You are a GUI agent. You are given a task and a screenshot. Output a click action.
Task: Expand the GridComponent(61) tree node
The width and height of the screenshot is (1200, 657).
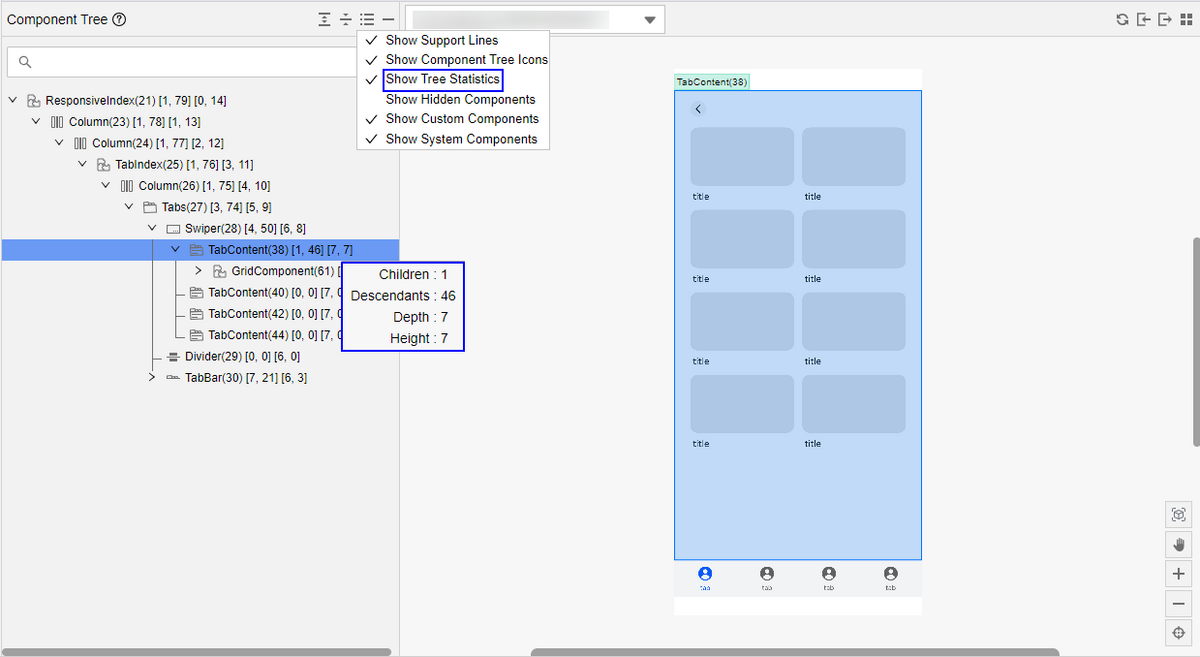pos(198,271)
